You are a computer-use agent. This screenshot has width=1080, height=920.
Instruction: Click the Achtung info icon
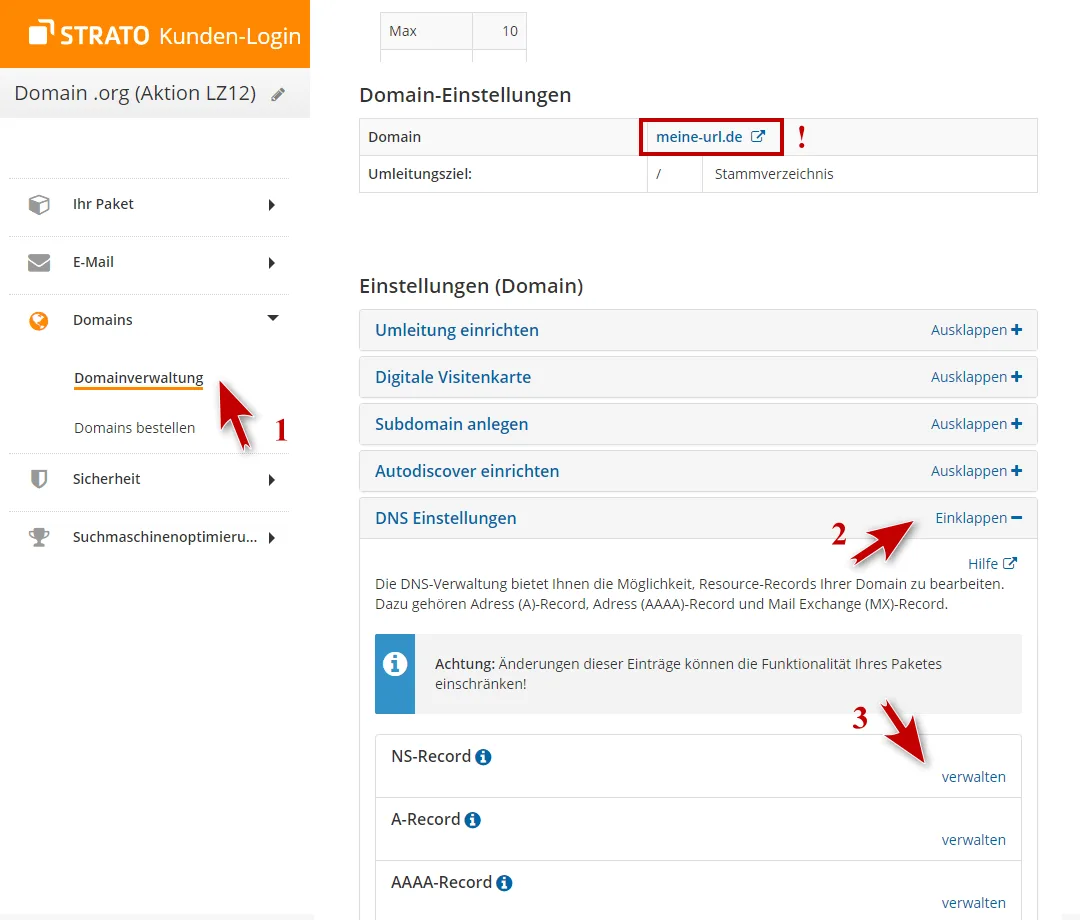click(x=395, y=664)
